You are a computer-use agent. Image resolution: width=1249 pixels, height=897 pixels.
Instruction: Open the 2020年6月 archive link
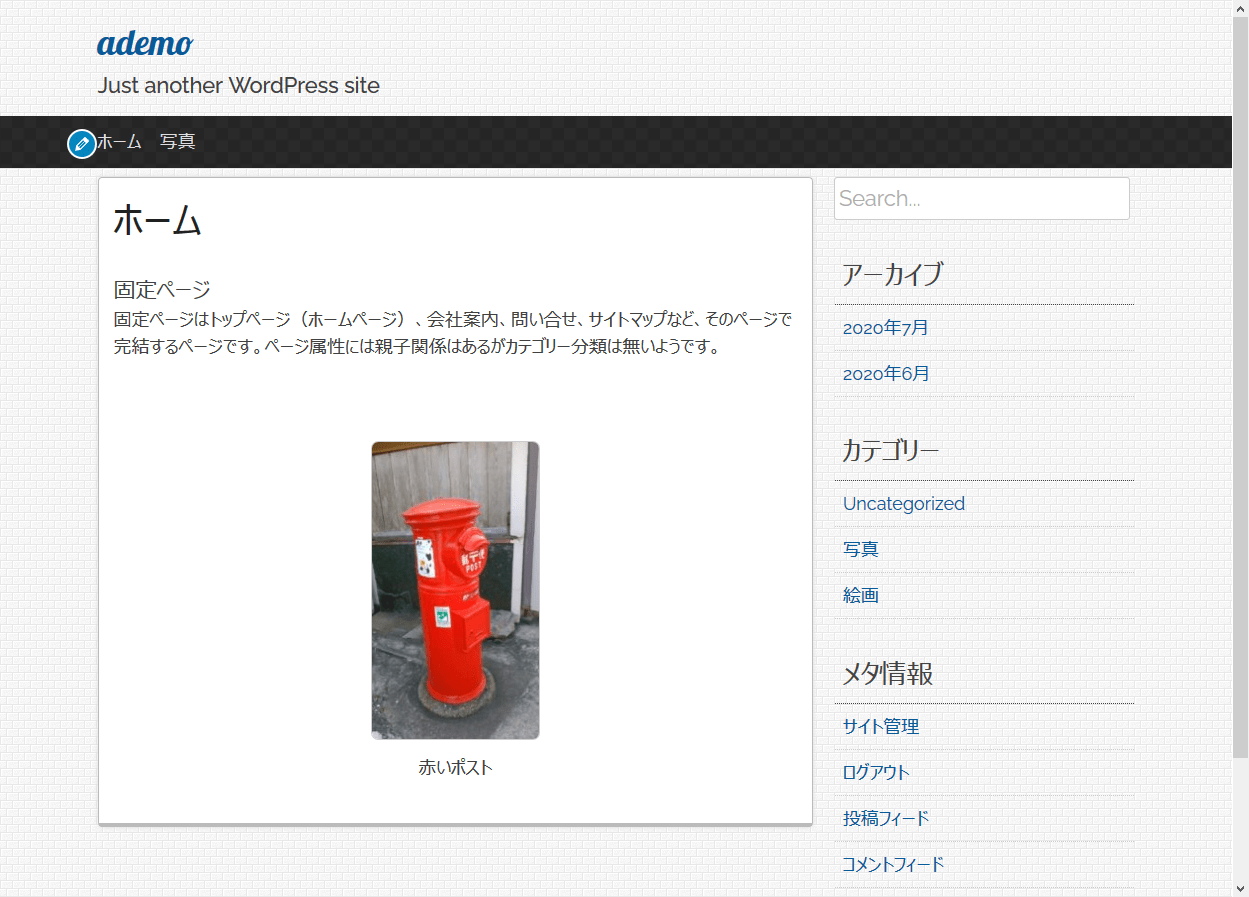click(886, 374)
